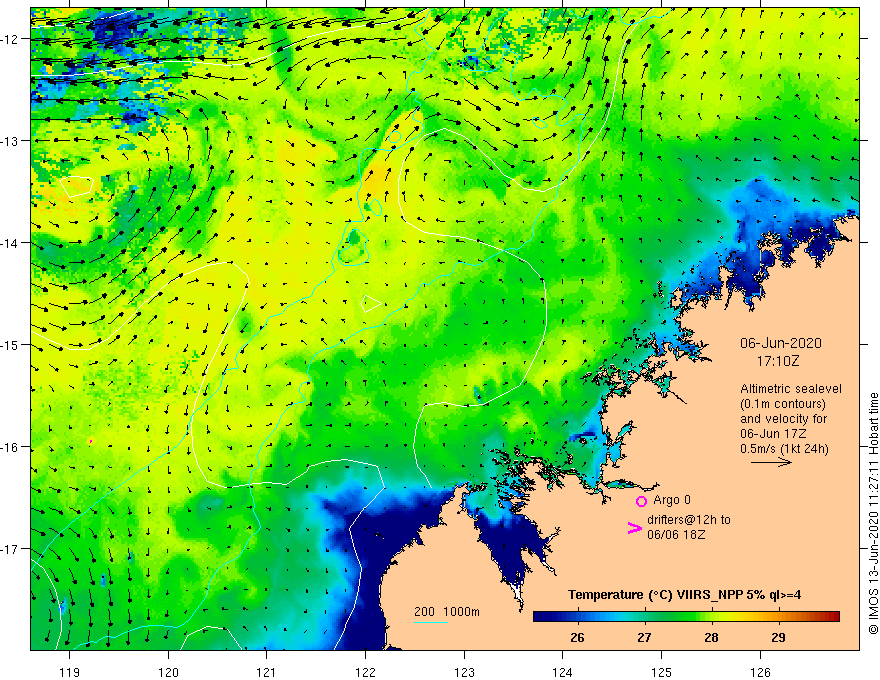Click the -14 latitude axis label

11,243
